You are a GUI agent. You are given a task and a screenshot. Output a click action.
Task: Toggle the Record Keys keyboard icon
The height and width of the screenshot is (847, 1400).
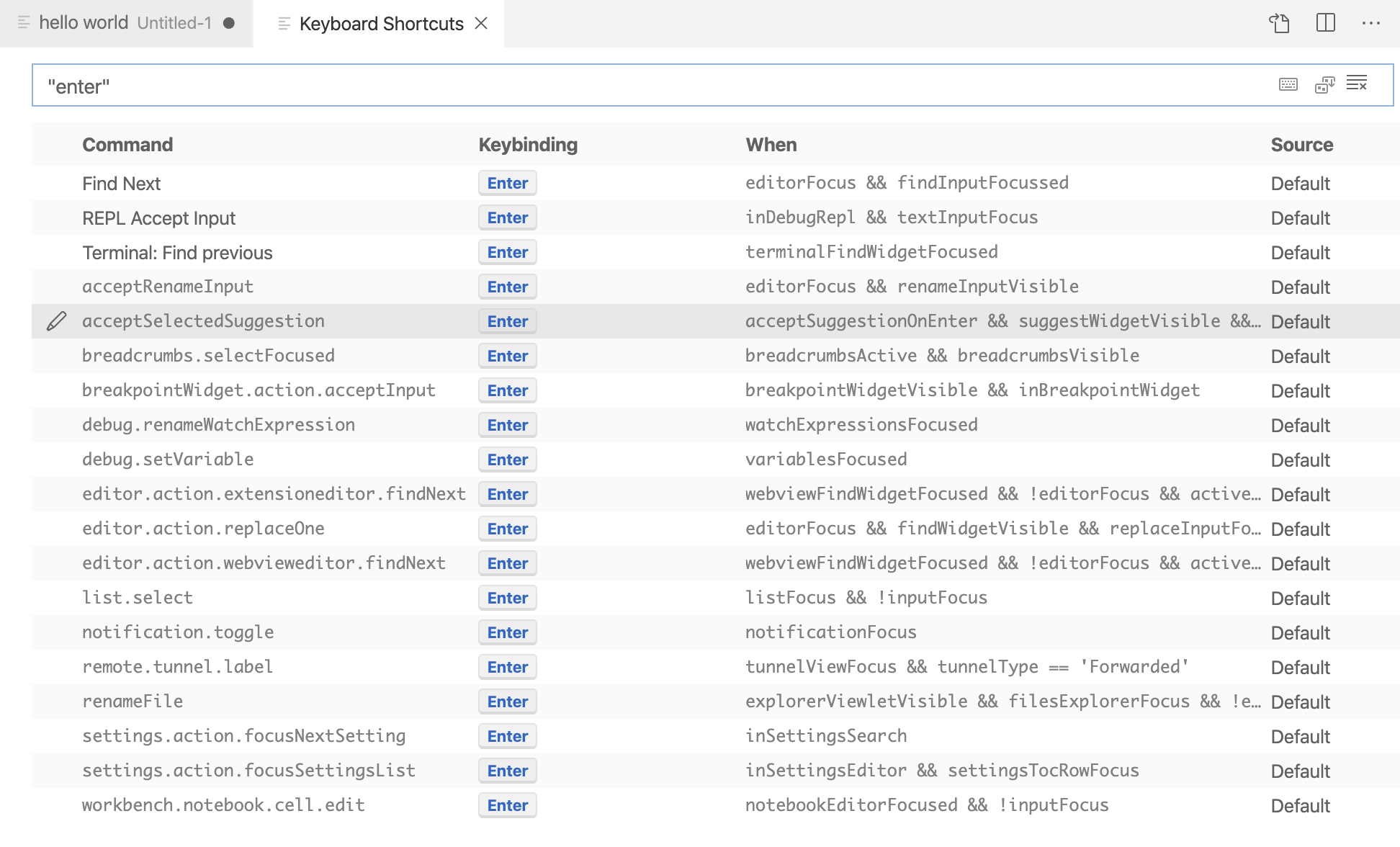click(1288, 84)
